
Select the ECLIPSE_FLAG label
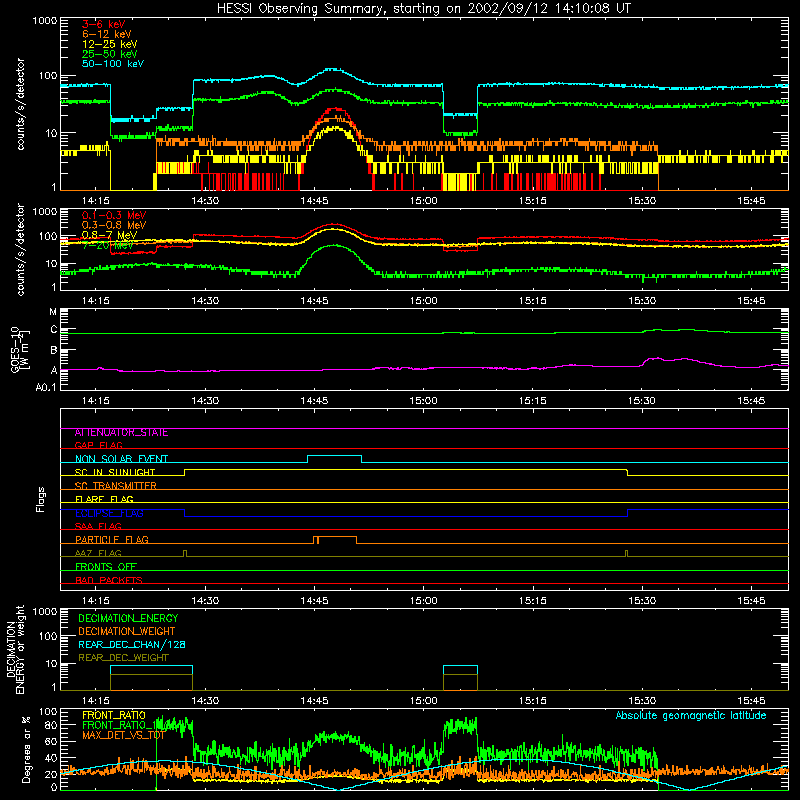(x=109, y=513)
